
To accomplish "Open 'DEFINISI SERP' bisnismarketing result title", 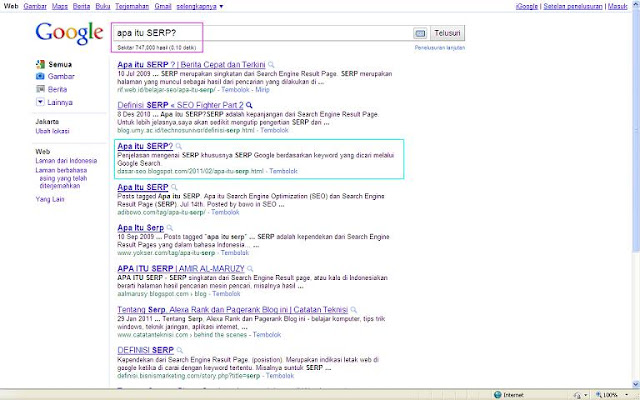I will (x=146, y=350).
